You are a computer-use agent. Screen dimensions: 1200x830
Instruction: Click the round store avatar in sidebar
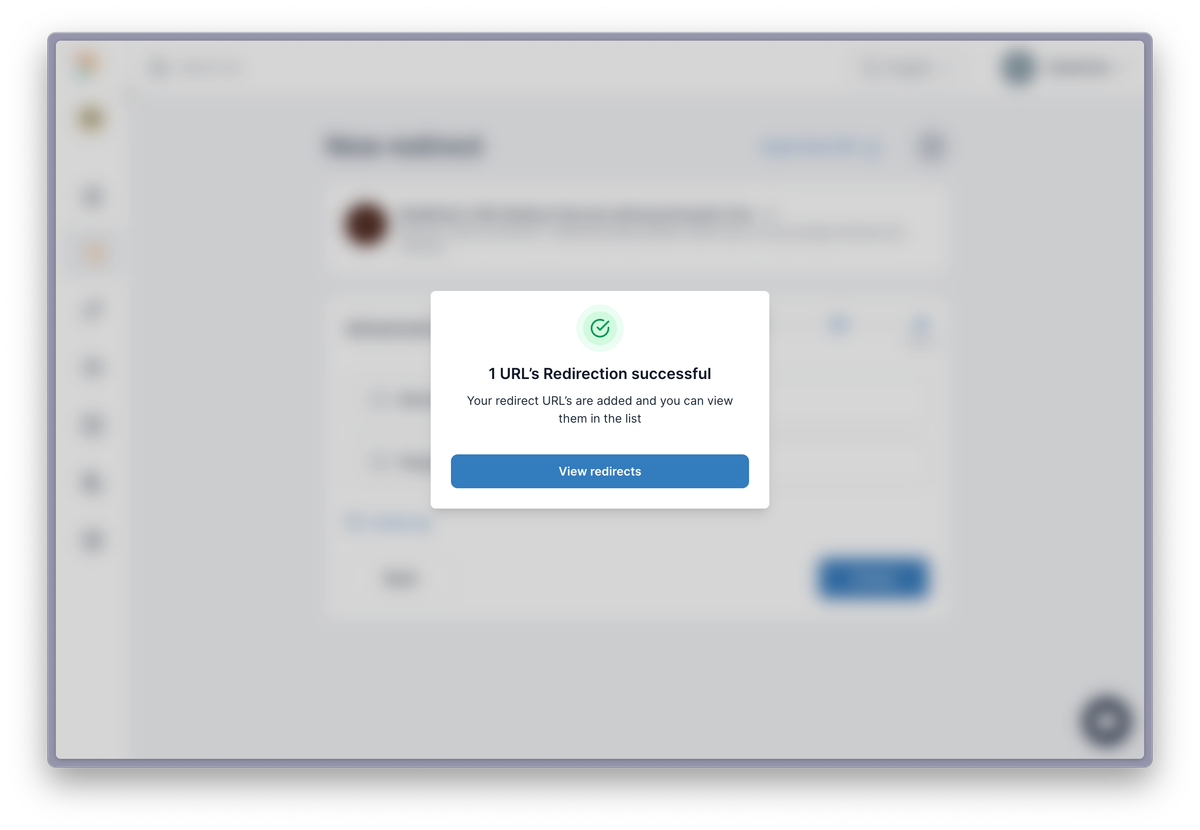tap(91, 119)
